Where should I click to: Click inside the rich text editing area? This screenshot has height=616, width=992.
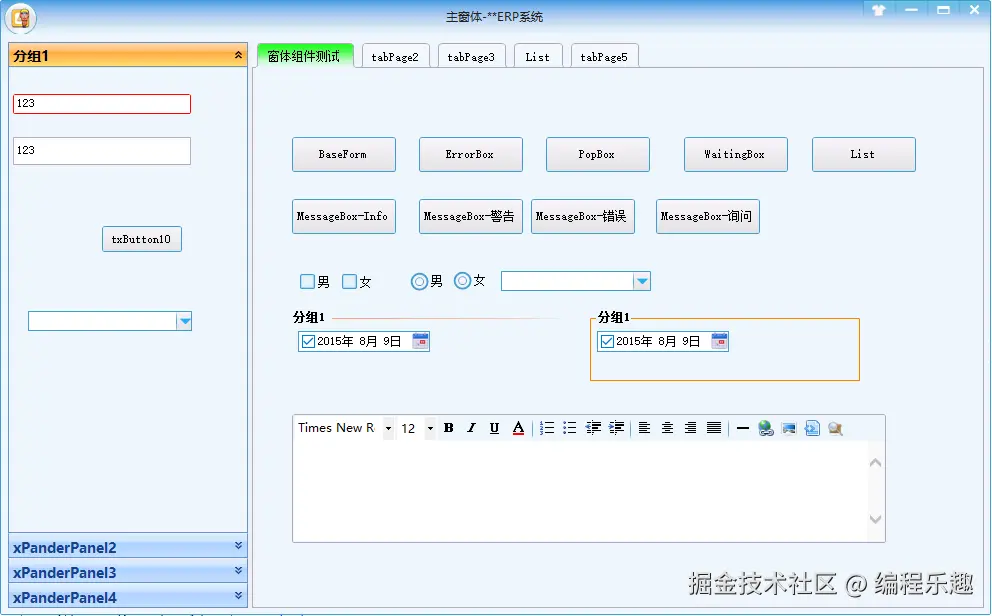(579, 490)
